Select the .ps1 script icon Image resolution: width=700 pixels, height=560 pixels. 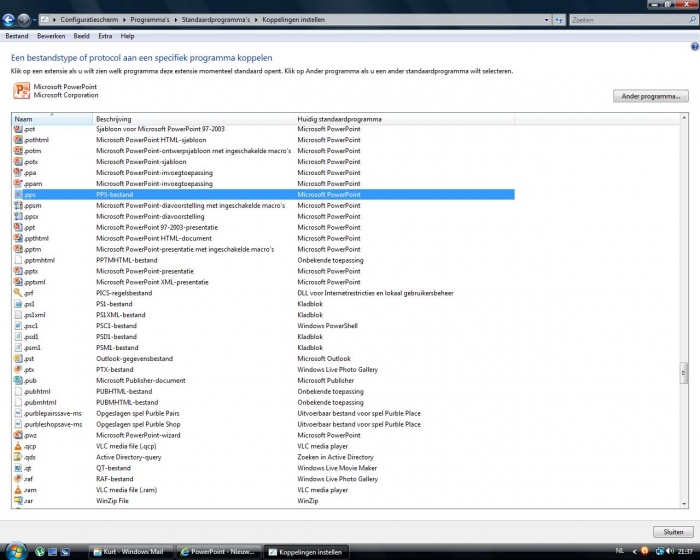18,304
